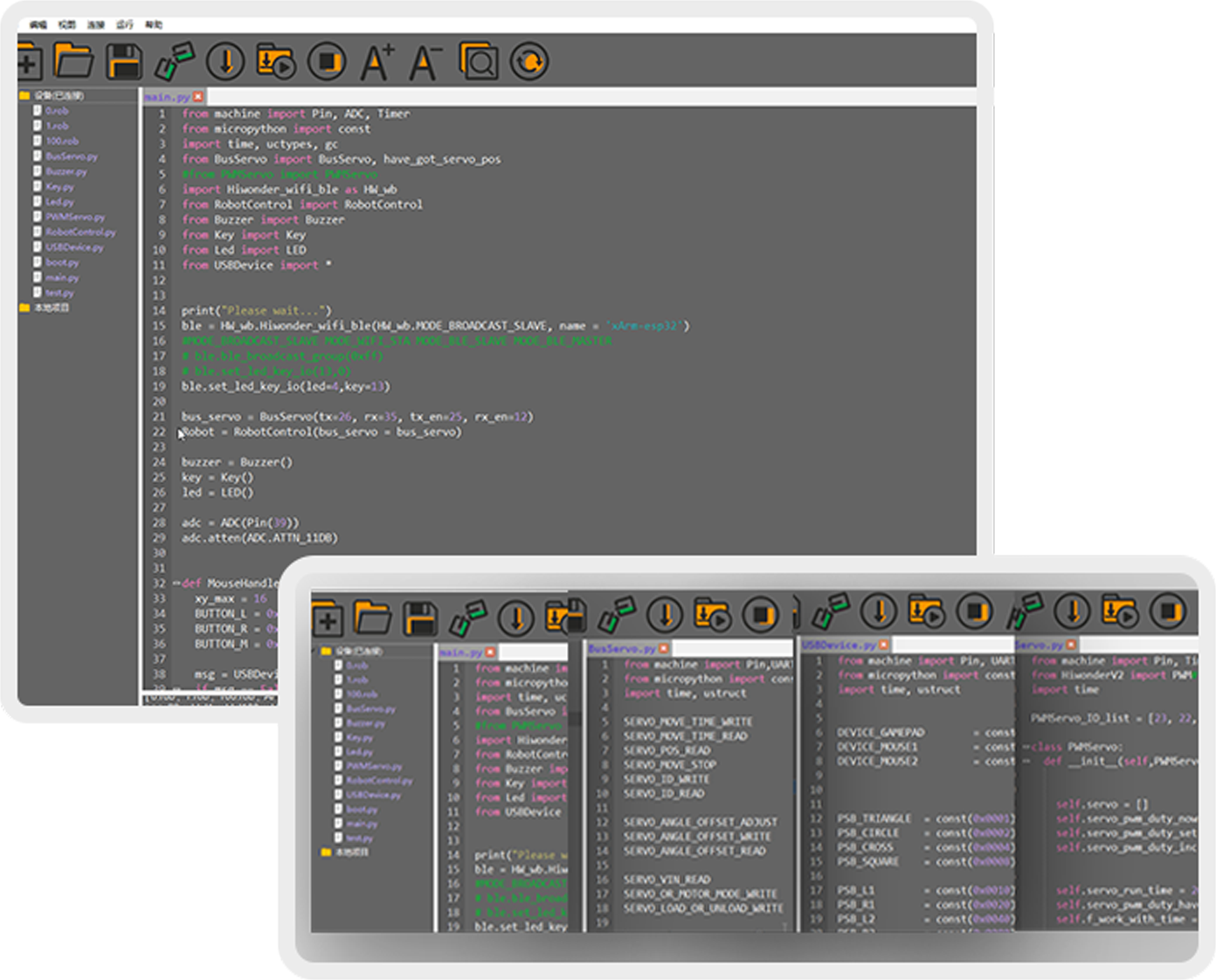Select main.py tab in bottom window

coord(461,652)
